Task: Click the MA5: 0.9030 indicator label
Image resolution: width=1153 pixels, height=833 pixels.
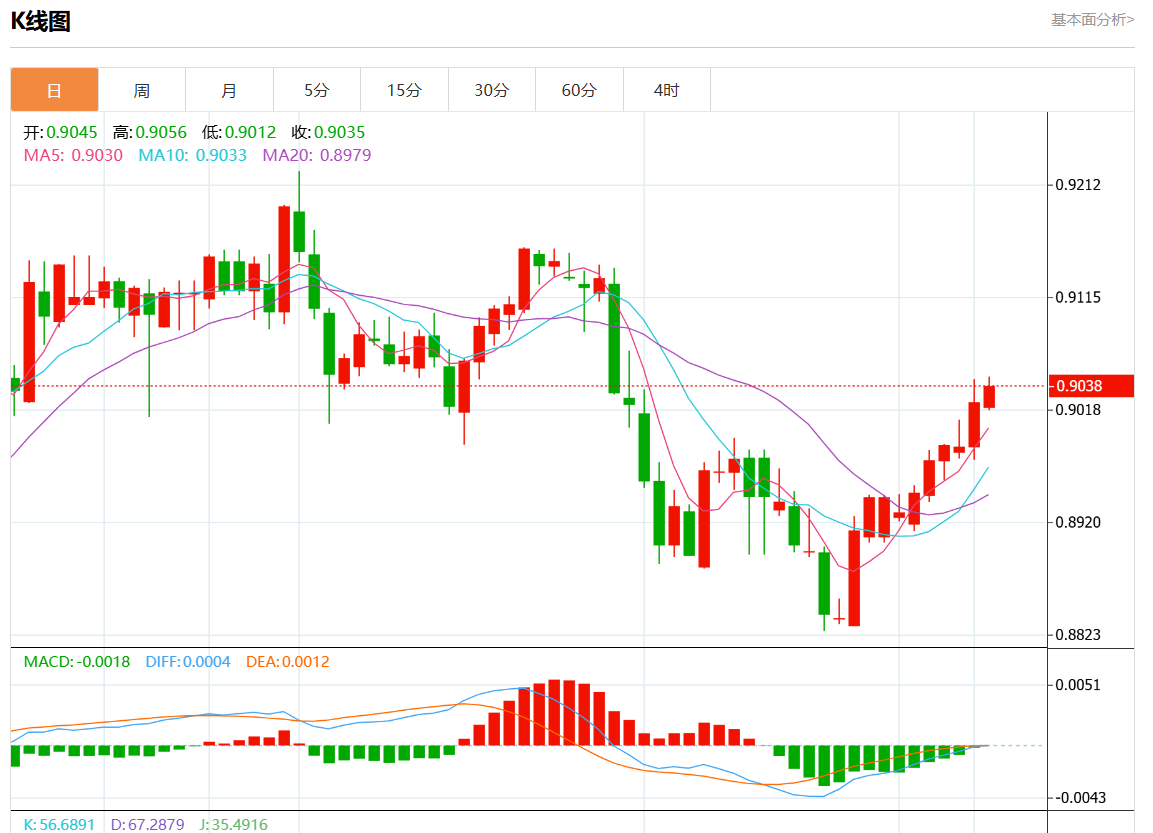Action: coord(73,155)
